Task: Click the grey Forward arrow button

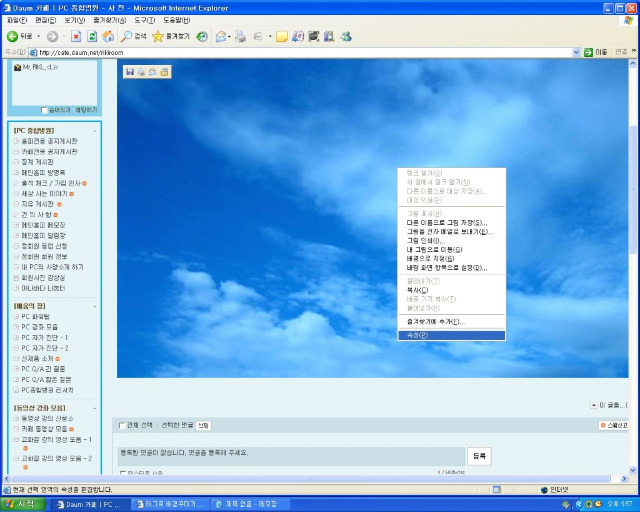Action: pyautogui.click(x=52, y=37)
